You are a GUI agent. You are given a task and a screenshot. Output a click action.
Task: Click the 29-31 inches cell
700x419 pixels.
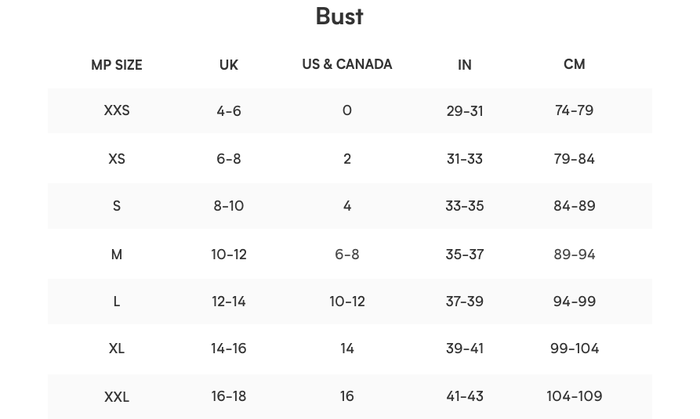(464, 111)
